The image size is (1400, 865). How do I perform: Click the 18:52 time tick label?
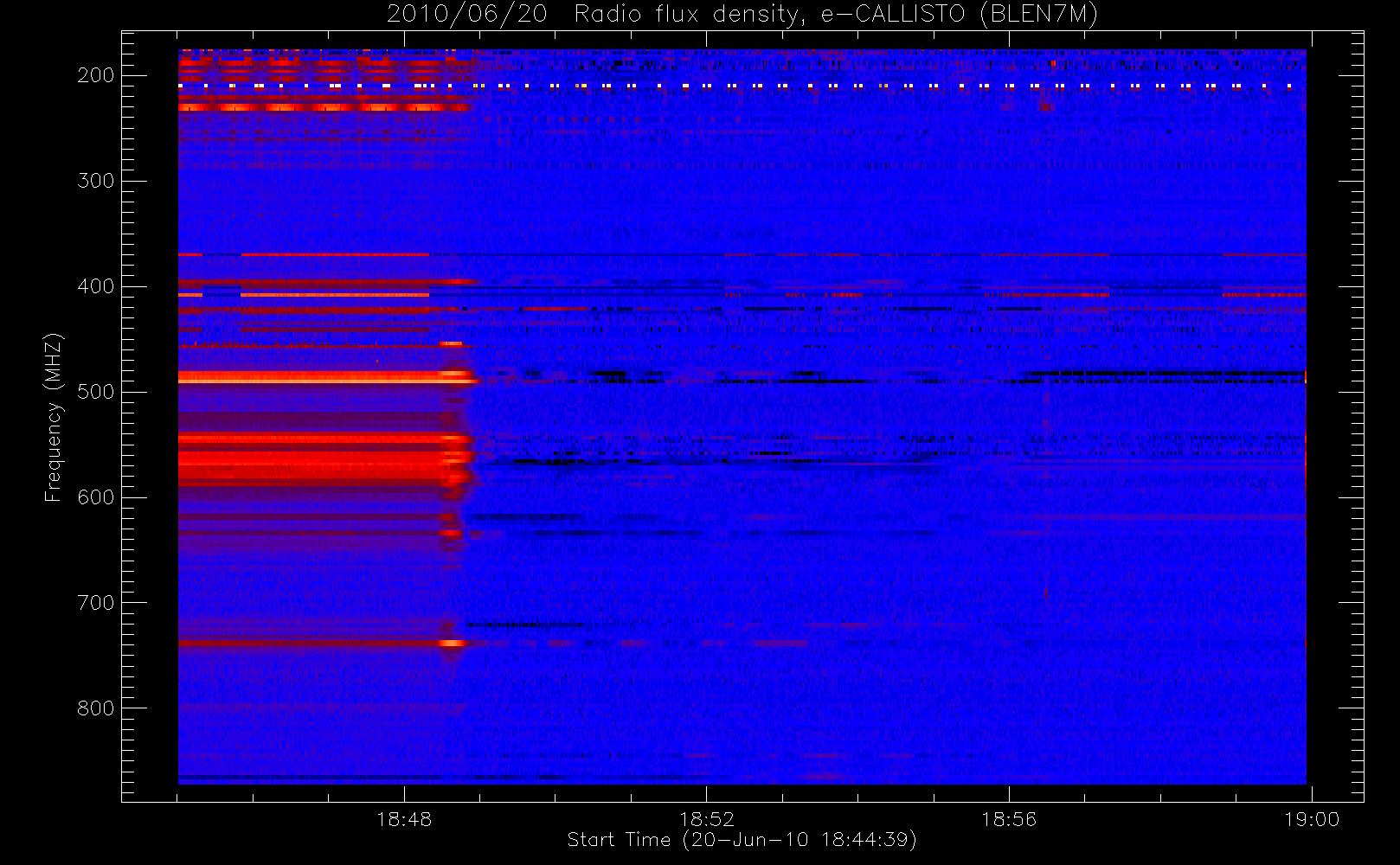tap(707, 819)
